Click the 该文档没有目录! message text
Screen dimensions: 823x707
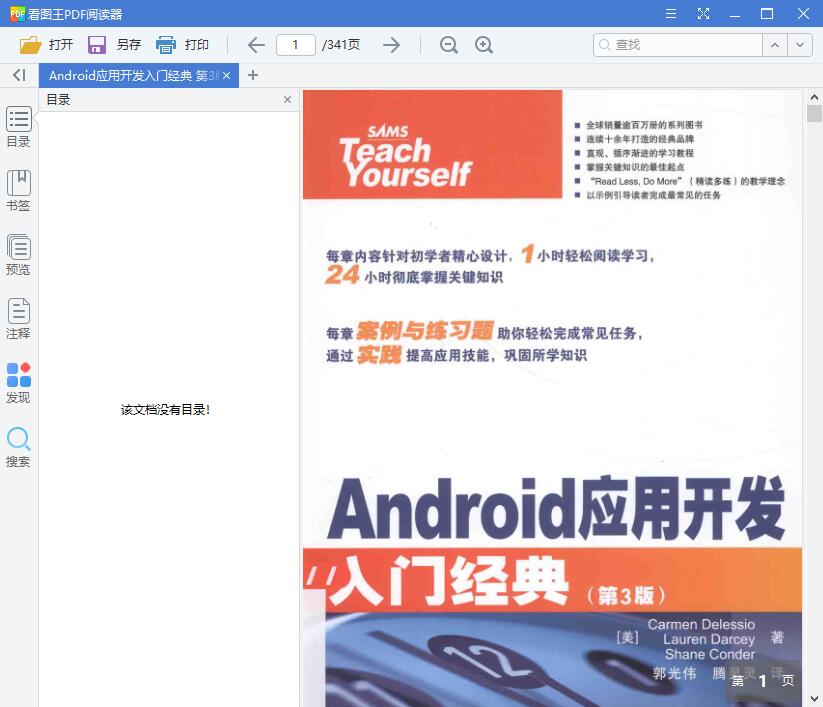click(165, 409)
